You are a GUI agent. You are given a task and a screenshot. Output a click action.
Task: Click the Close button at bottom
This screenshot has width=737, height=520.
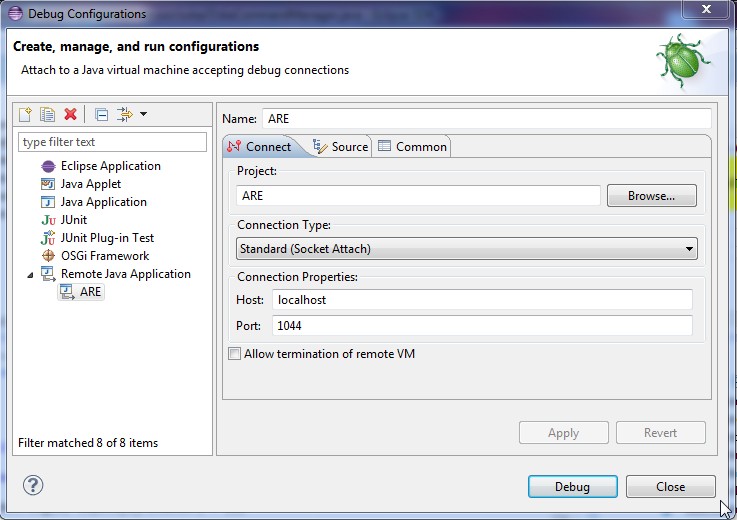(x=670, y=487)
